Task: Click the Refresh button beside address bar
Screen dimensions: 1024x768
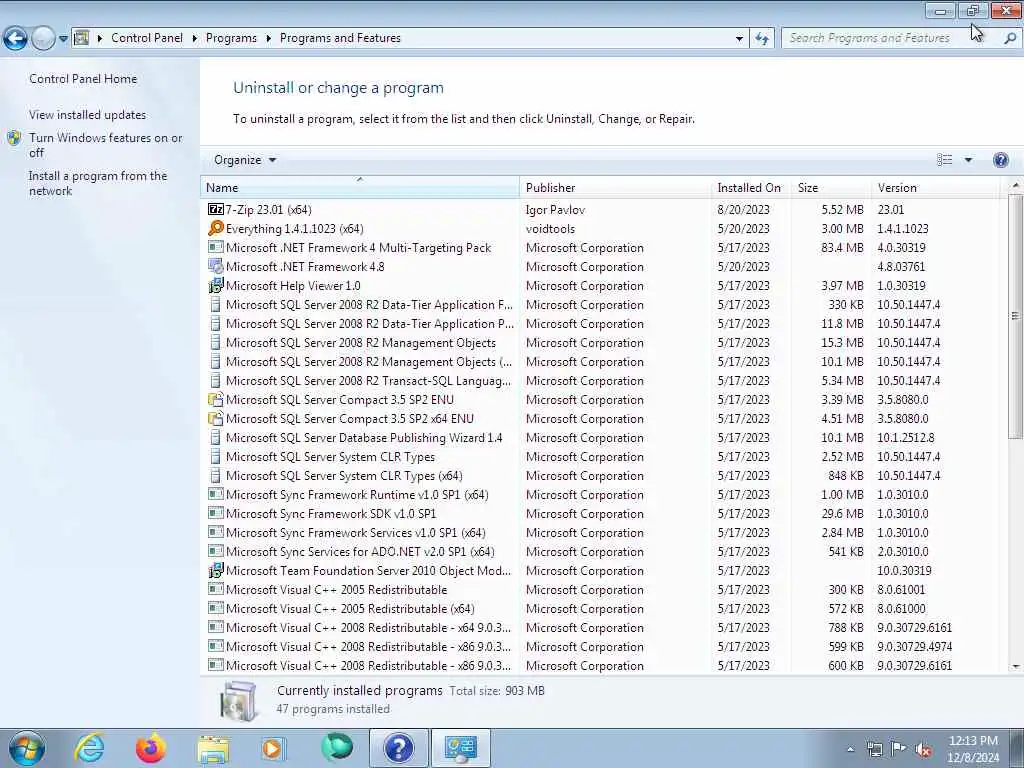Action: (x=762, y=39)
